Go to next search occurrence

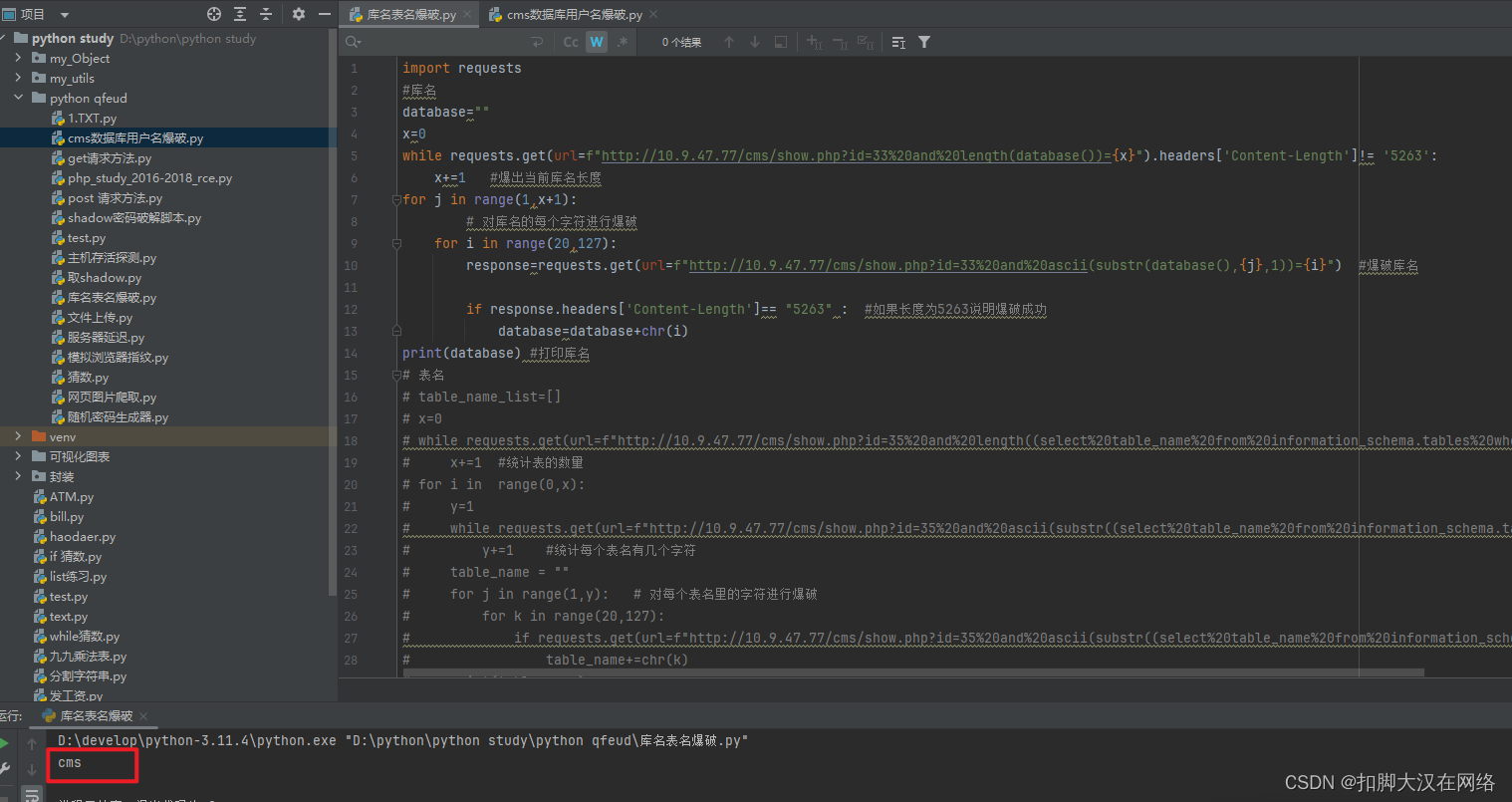tap(755, 42)
